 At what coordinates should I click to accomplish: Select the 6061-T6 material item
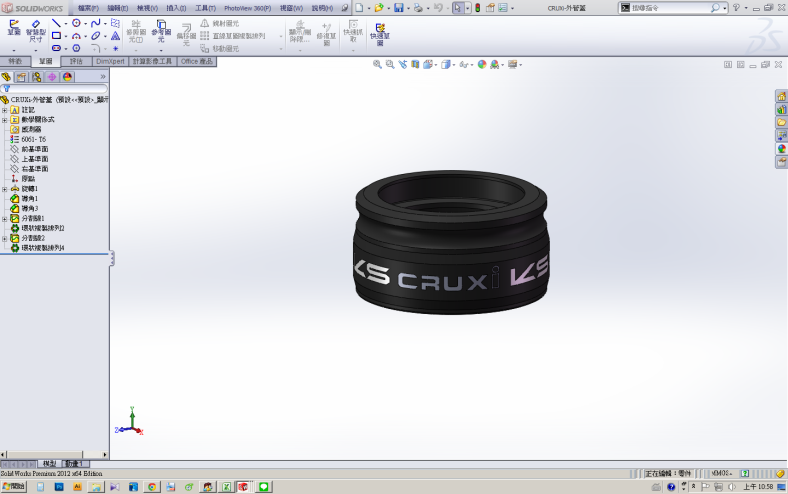pos(33,139)
